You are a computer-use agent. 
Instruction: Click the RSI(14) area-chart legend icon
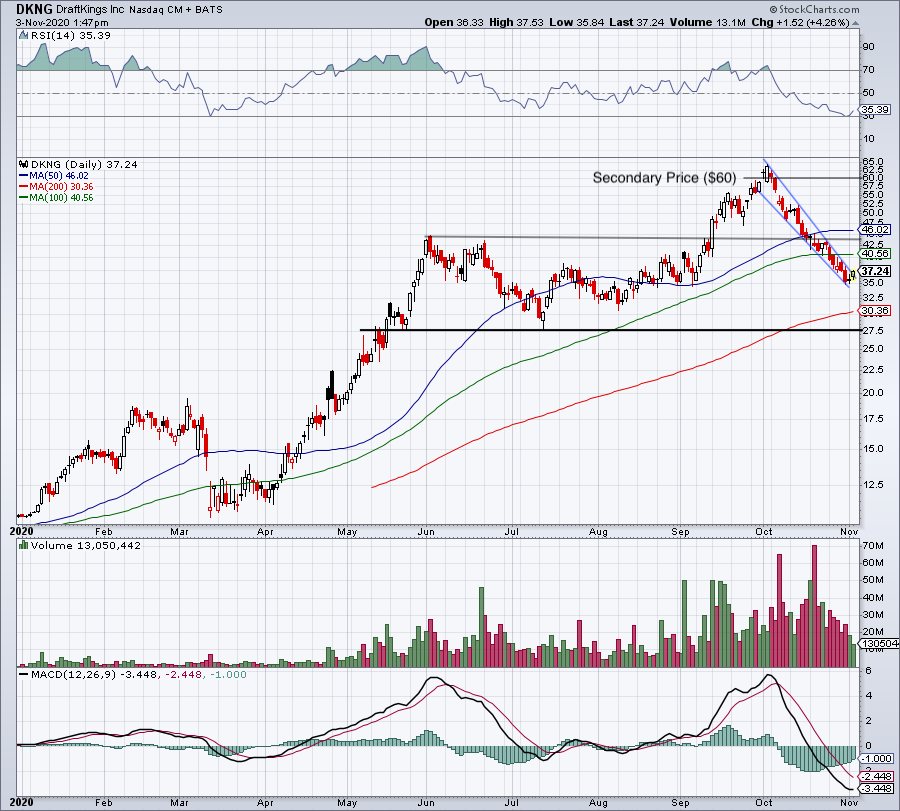[24, 36]
